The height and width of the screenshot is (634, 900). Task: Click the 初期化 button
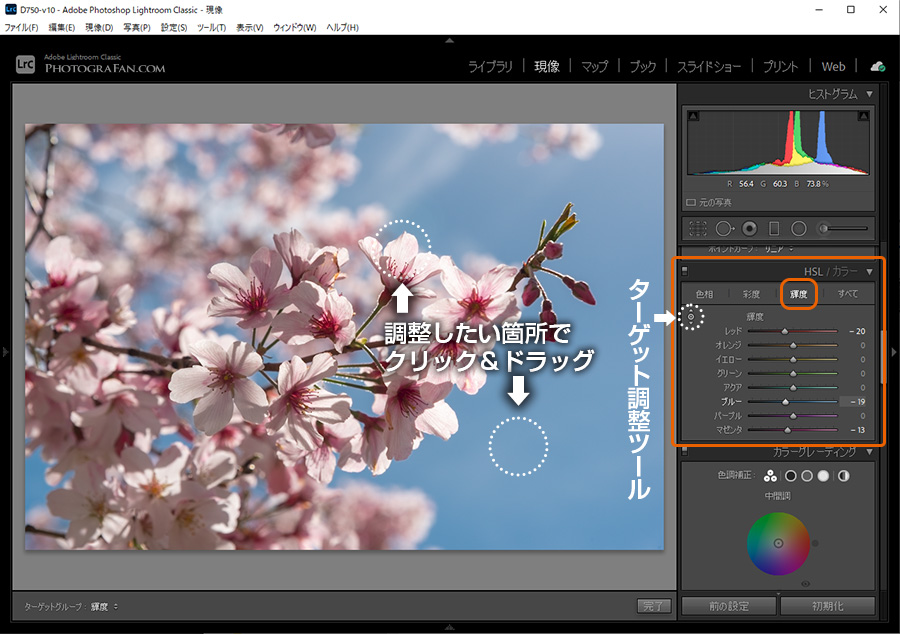(827, 606)
